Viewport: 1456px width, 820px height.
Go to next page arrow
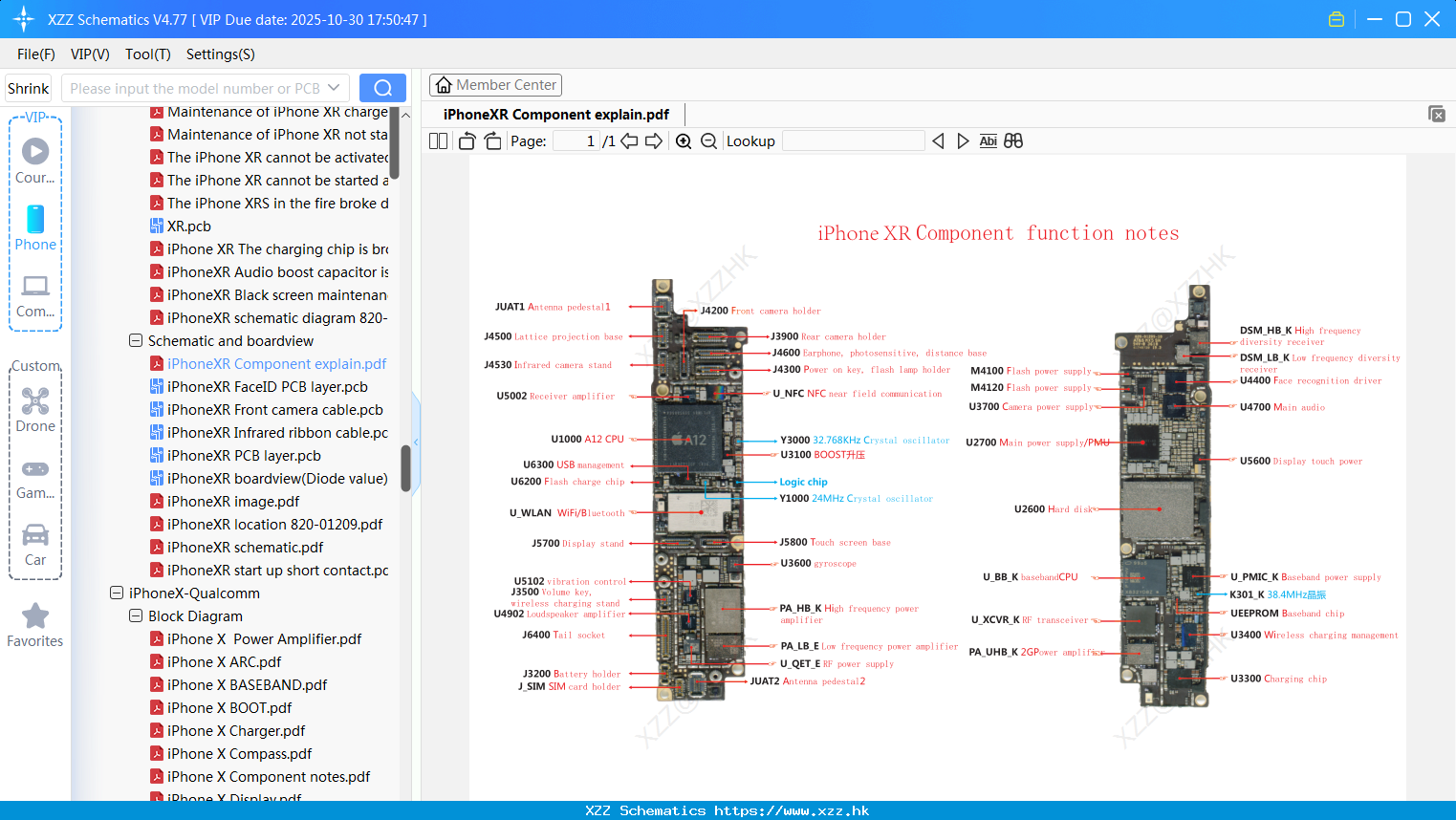click(654, 141)
